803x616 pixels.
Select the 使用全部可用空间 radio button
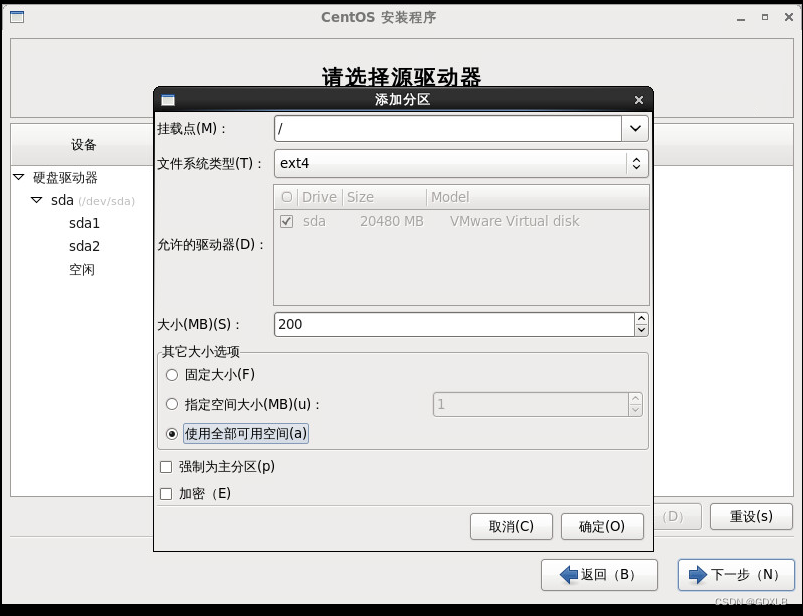[171, 433]
